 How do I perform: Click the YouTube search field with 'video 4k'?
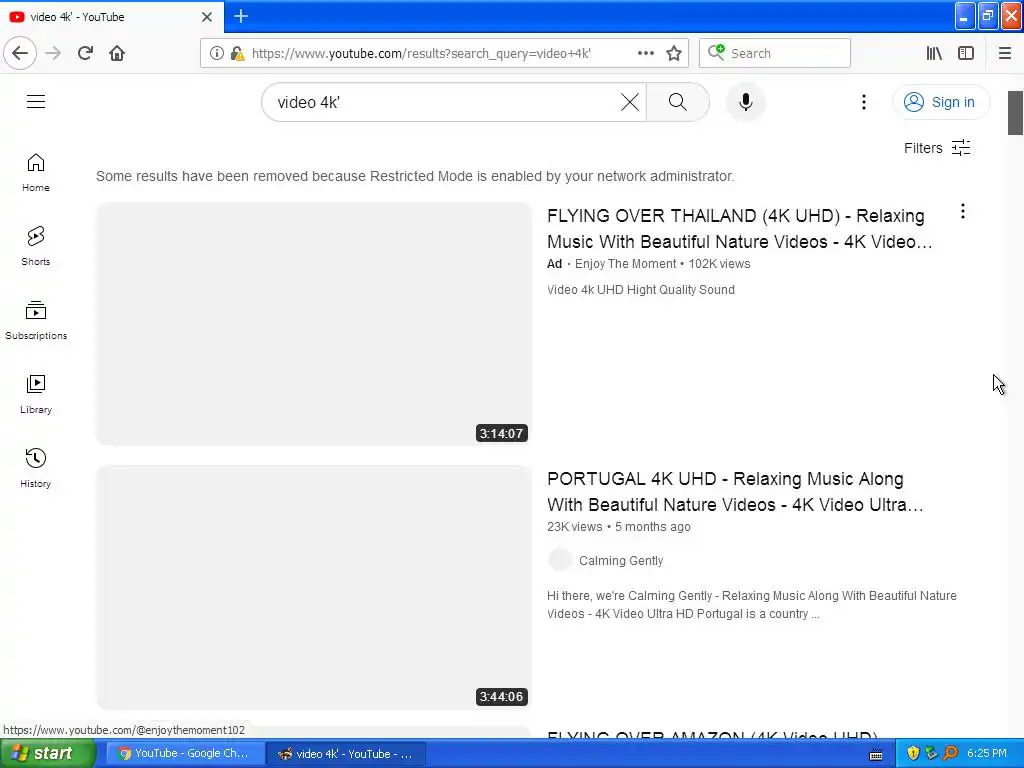coord(444,102)
